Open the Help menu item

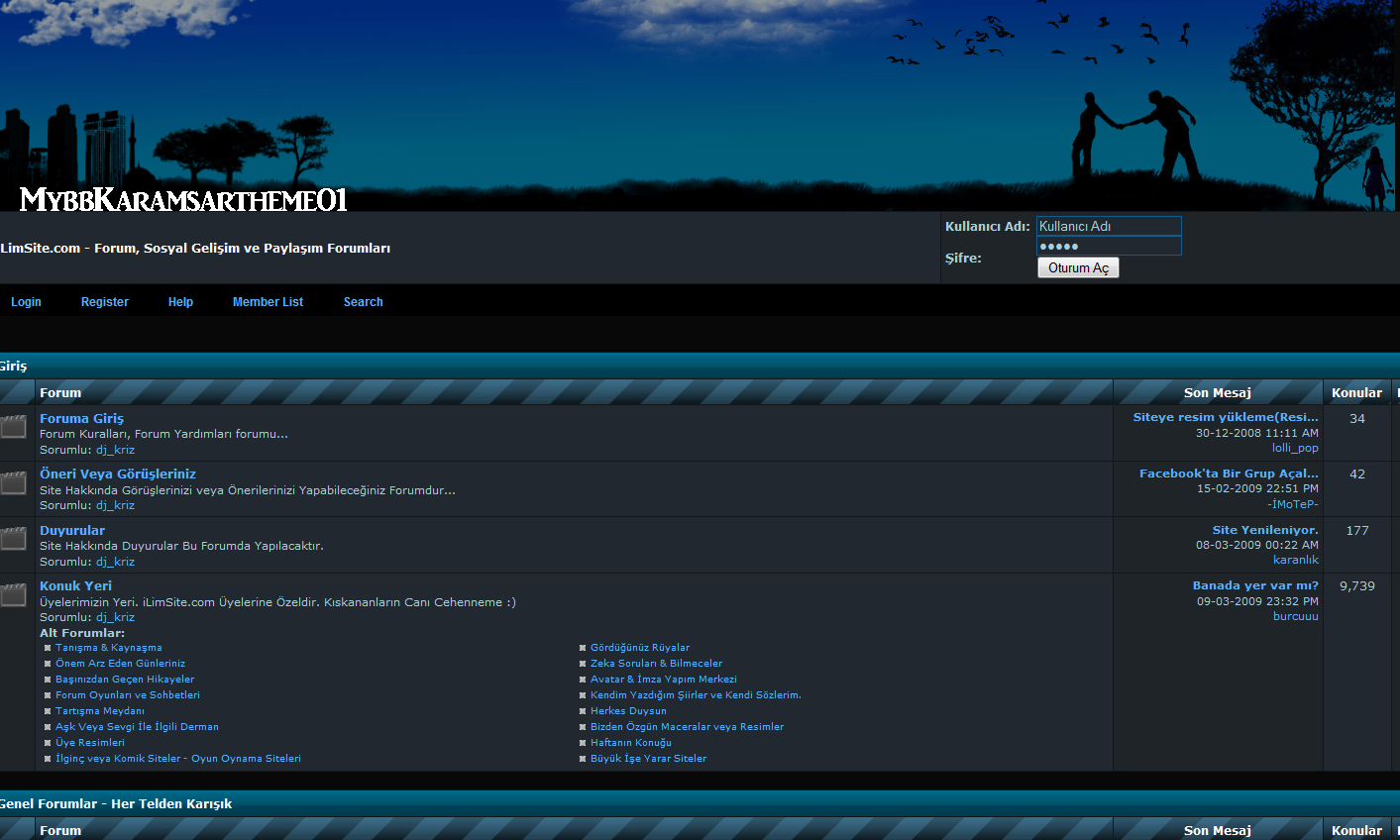tap(180, 302)
